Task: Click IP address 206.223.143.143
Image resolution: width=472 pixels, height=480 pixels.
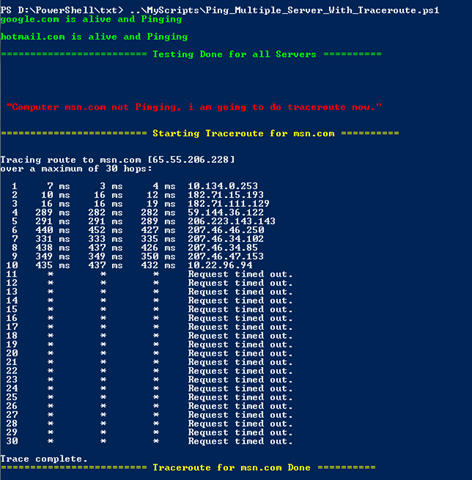Action: click(x=231, y=221)
